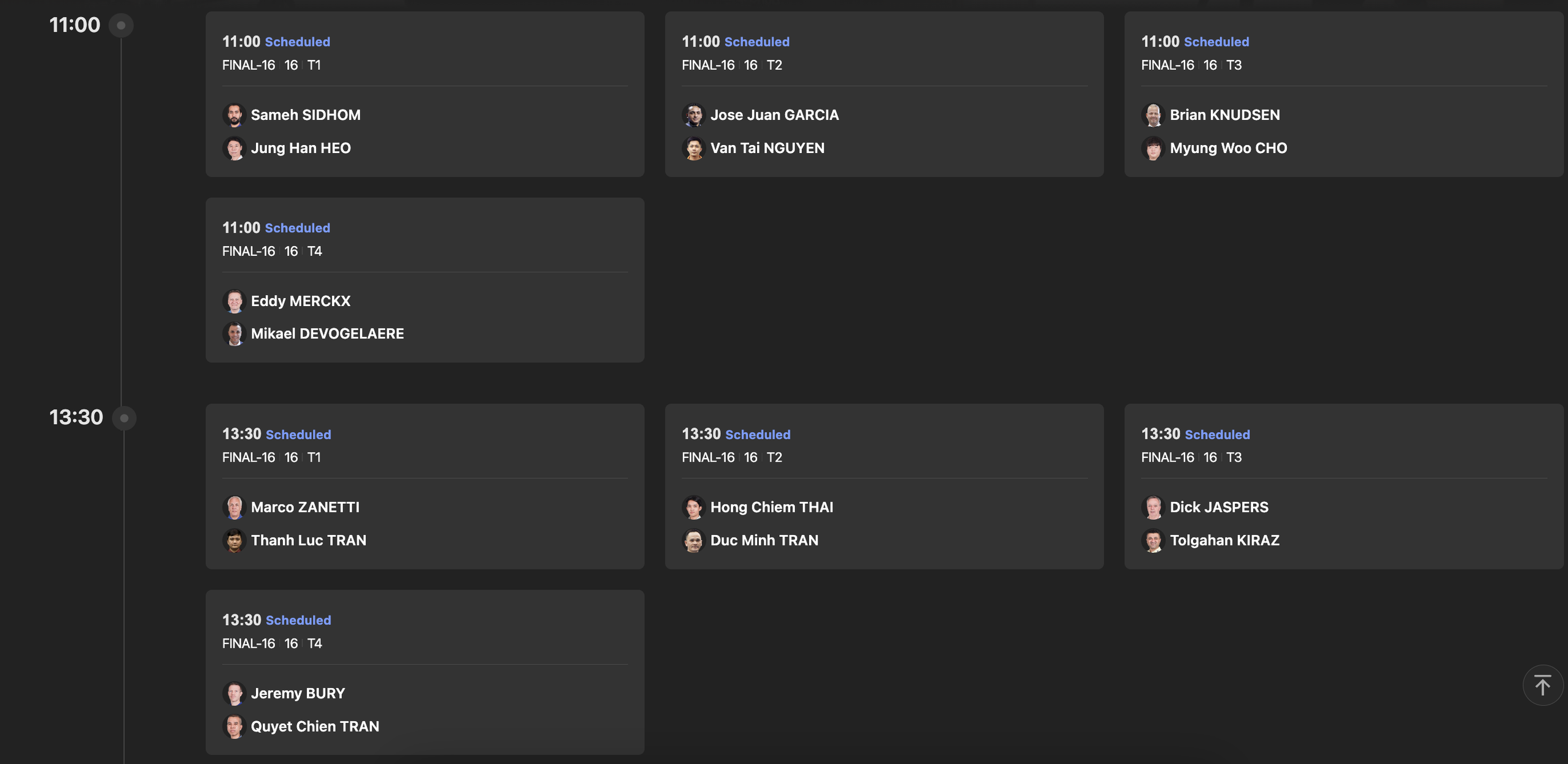Image resolution: width=1568 pixels, height=764 pixels.
Task: Click Eddy MERCKX's player avatar
Action: coord(234,301)
